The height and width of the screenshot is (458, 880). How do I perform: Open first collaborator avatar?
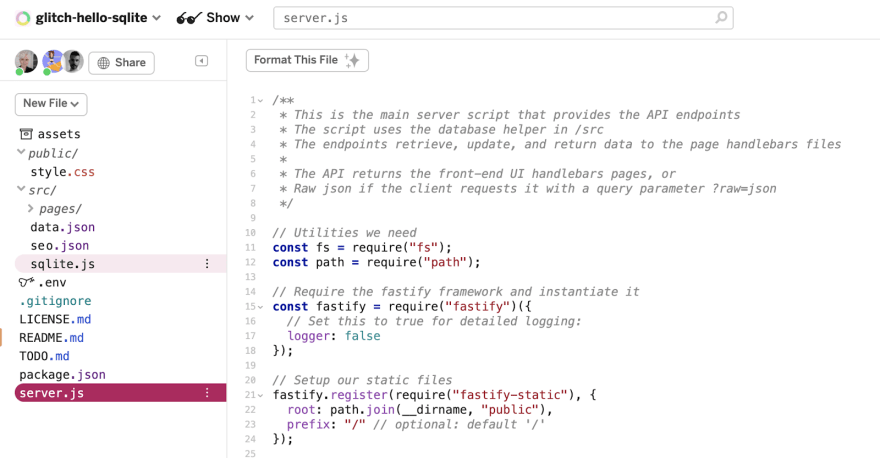pos(26,61)
